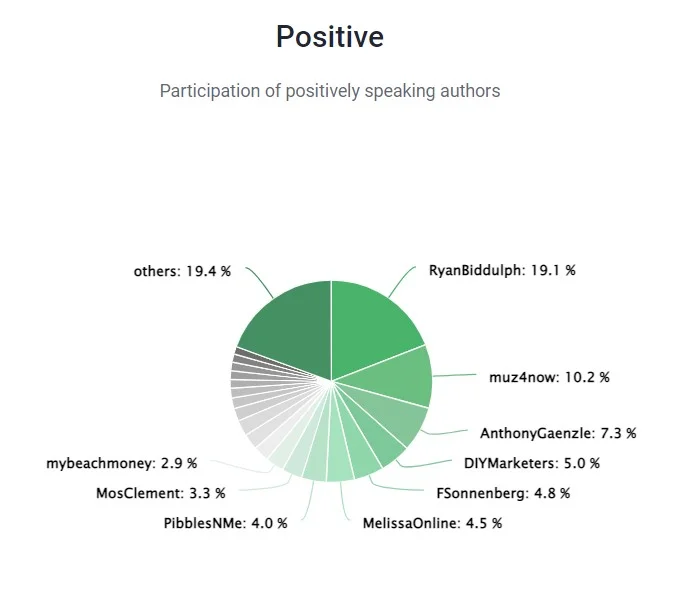Screen dimensions: 673x605
Task: Click the 'MosClement: 3.3 %' label
Action: [161, 493]
